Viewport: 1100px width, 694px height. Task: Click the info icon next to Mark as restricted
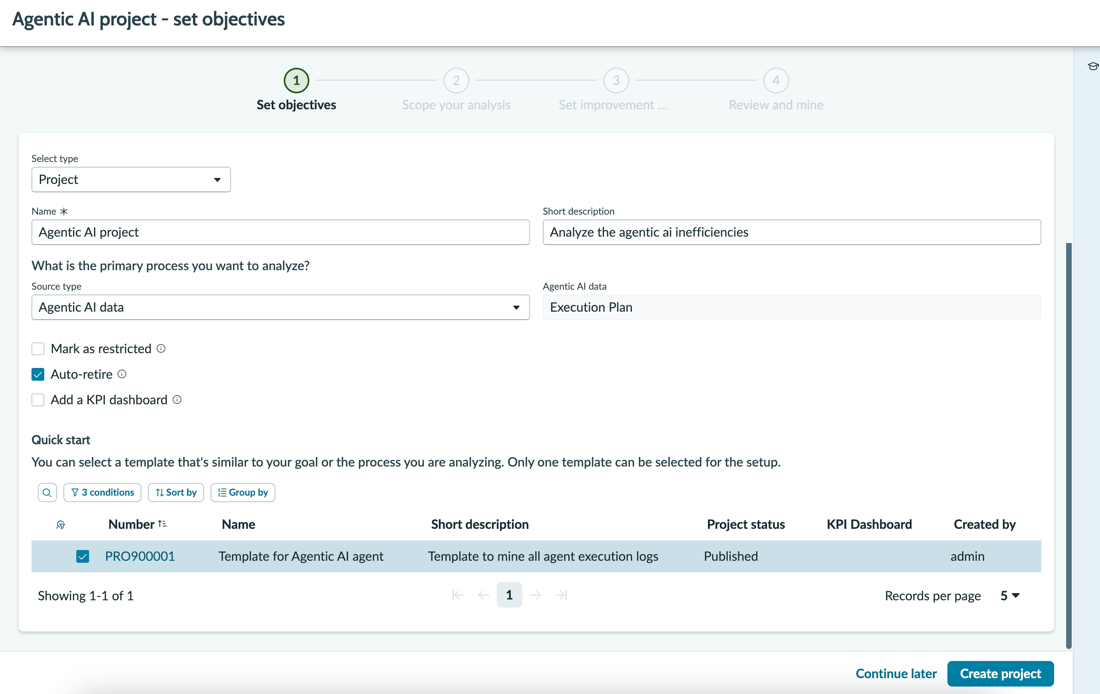point(161,349)
